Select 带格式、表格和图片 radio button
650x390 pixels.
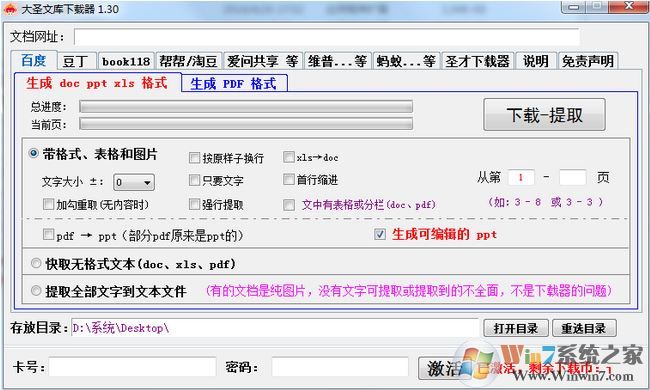point(34,153)
